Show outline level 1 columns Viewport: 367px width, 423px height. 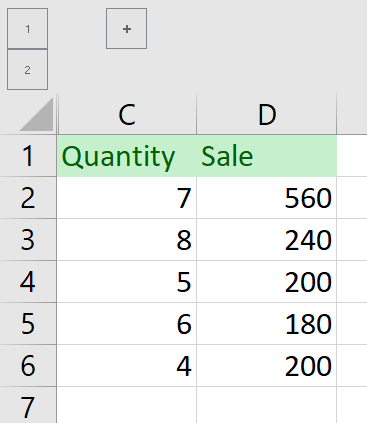[x=27, y=29]
